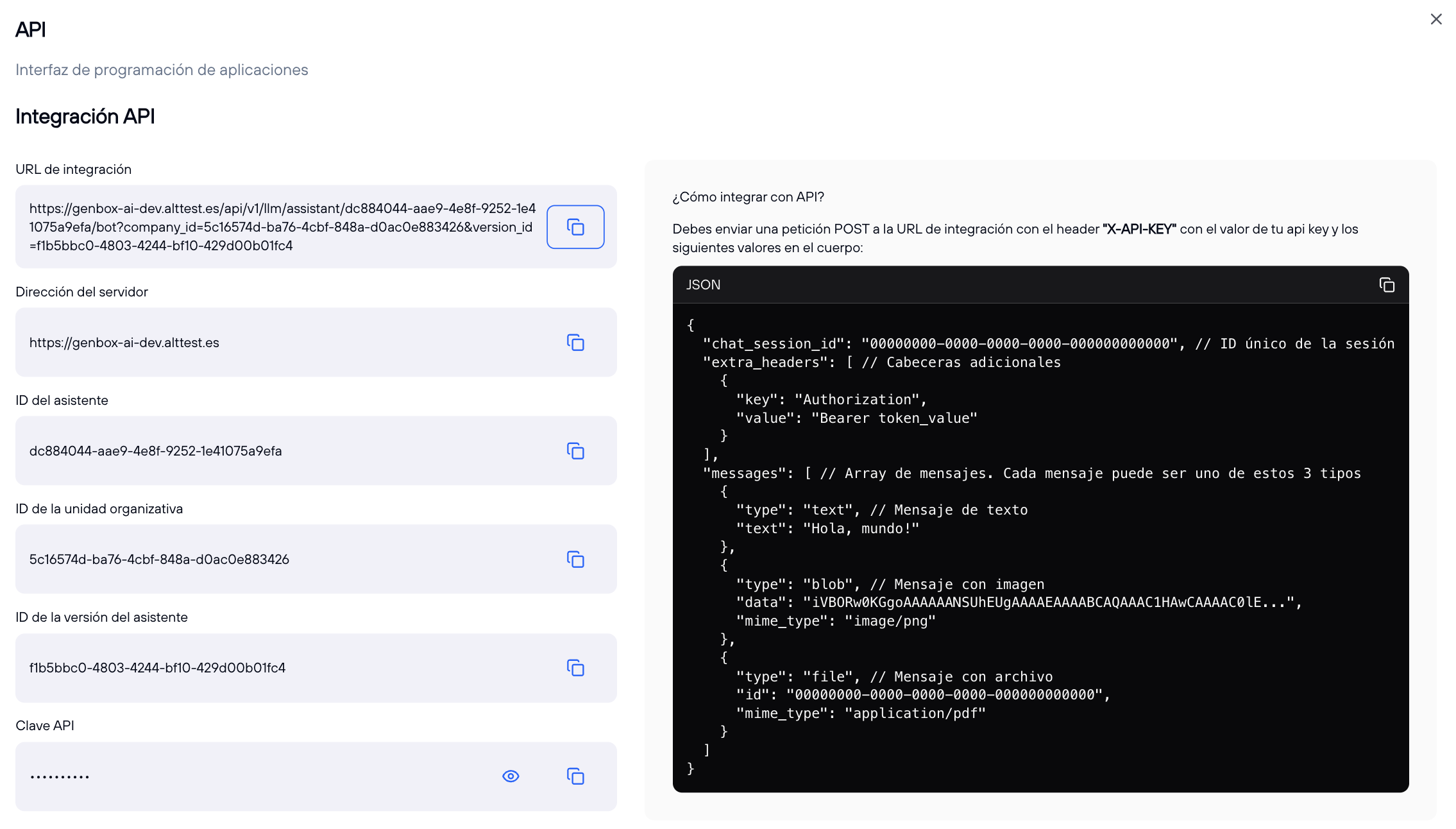Click the JSON header label
This screenshot has width=1456, height=829.
[x=702, y=284]
